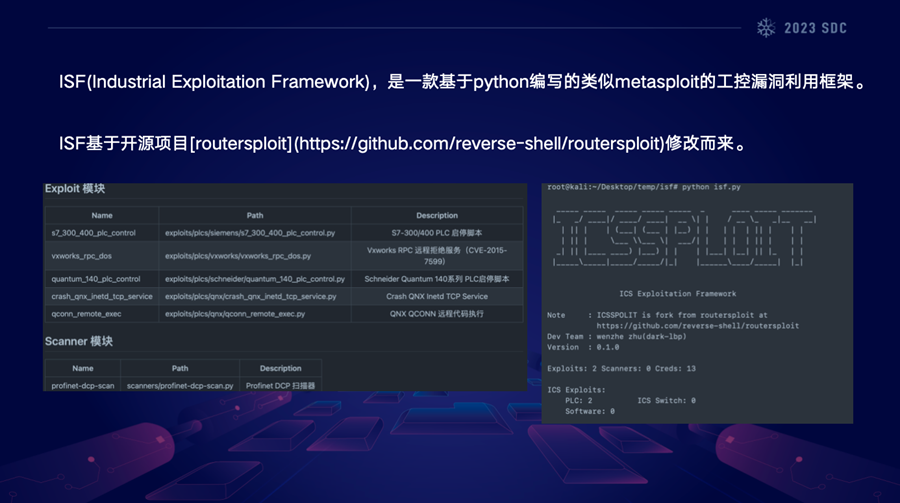Click the "Crash QNX Inetd TCP Service" description cell
The height and width of the screenshot is (503, 900).
click(x=437, y=296)
